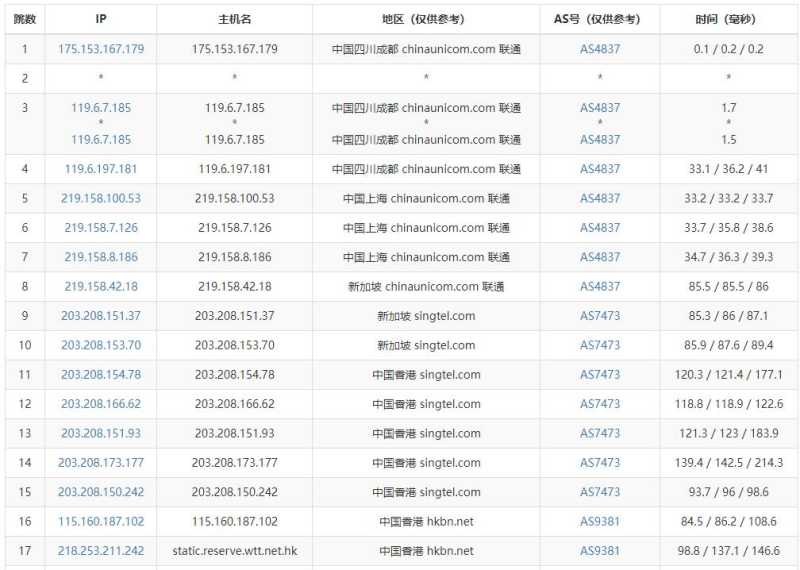The width and height of the screenshot is (800, 570).
Task: Select hostname cell 115.160.187.102
Action: (x=235, y=522)
